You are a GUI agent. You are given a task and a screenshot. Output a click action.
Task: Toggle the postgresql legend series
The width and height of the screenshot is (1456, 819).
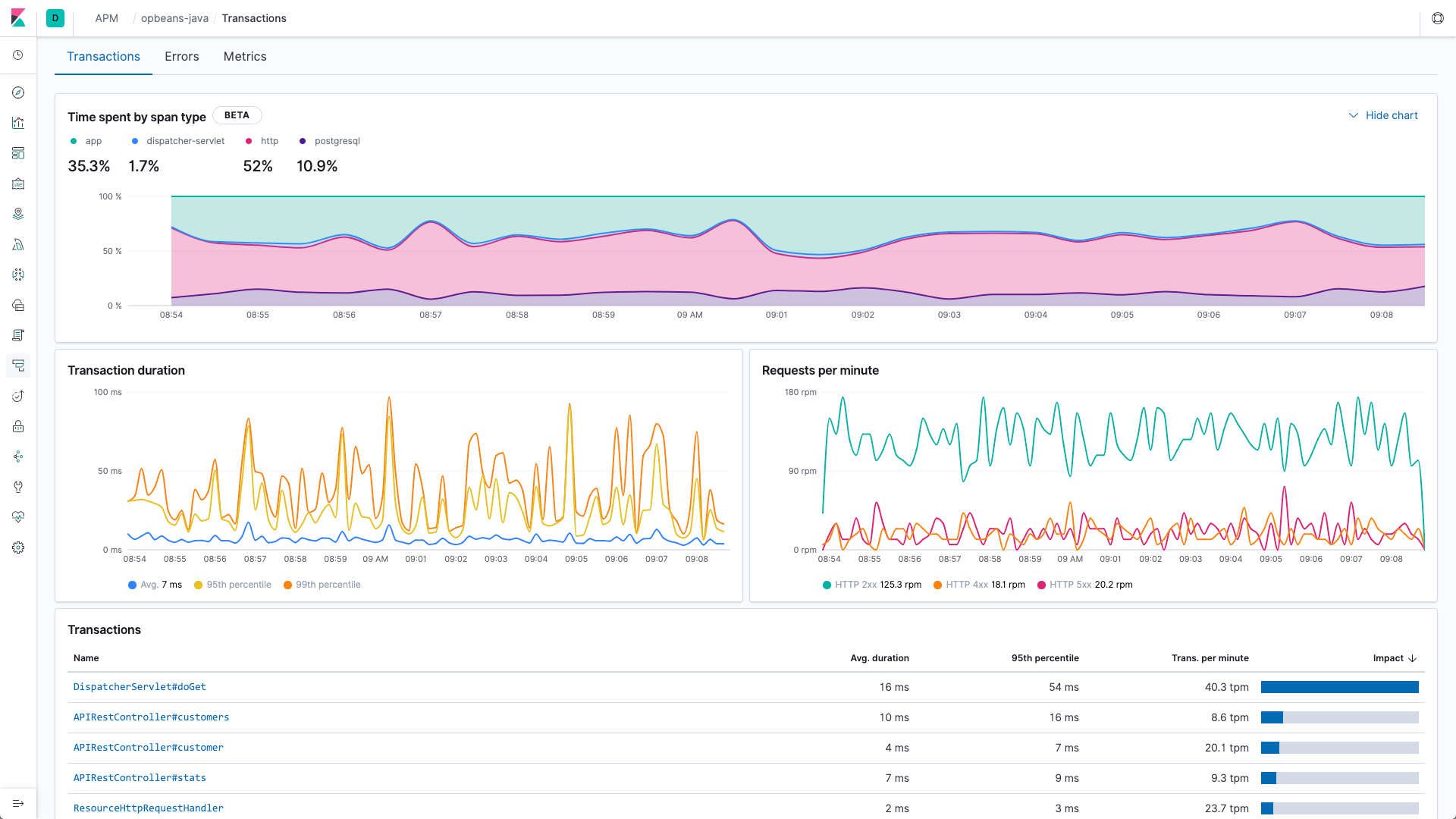[x=330, y=141]
